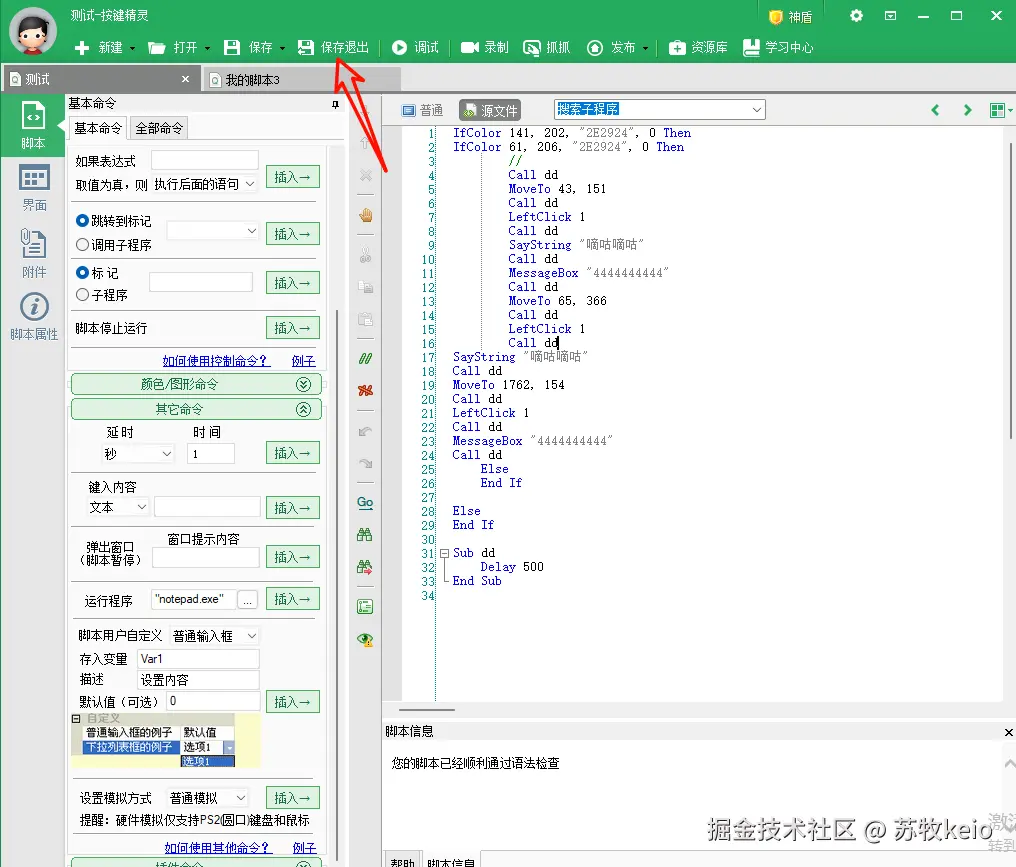The image size is (1016, 867).
Task: Open the 资源库 resource library
Action: coord(698,47)
